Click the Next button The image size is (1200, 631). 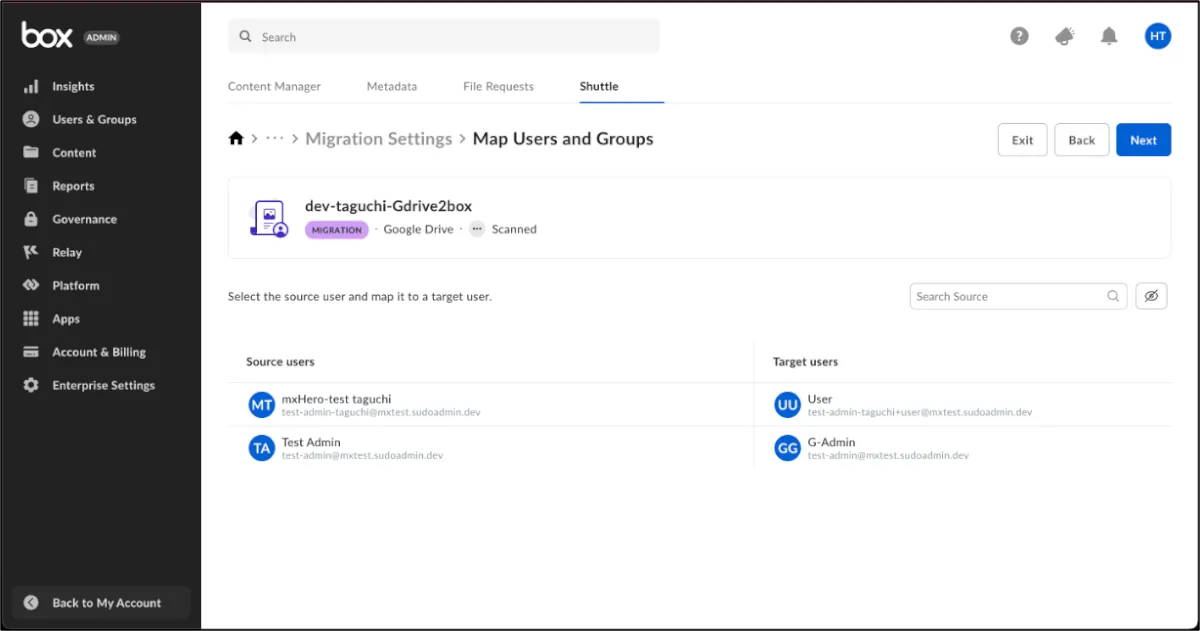(1143, 140)
